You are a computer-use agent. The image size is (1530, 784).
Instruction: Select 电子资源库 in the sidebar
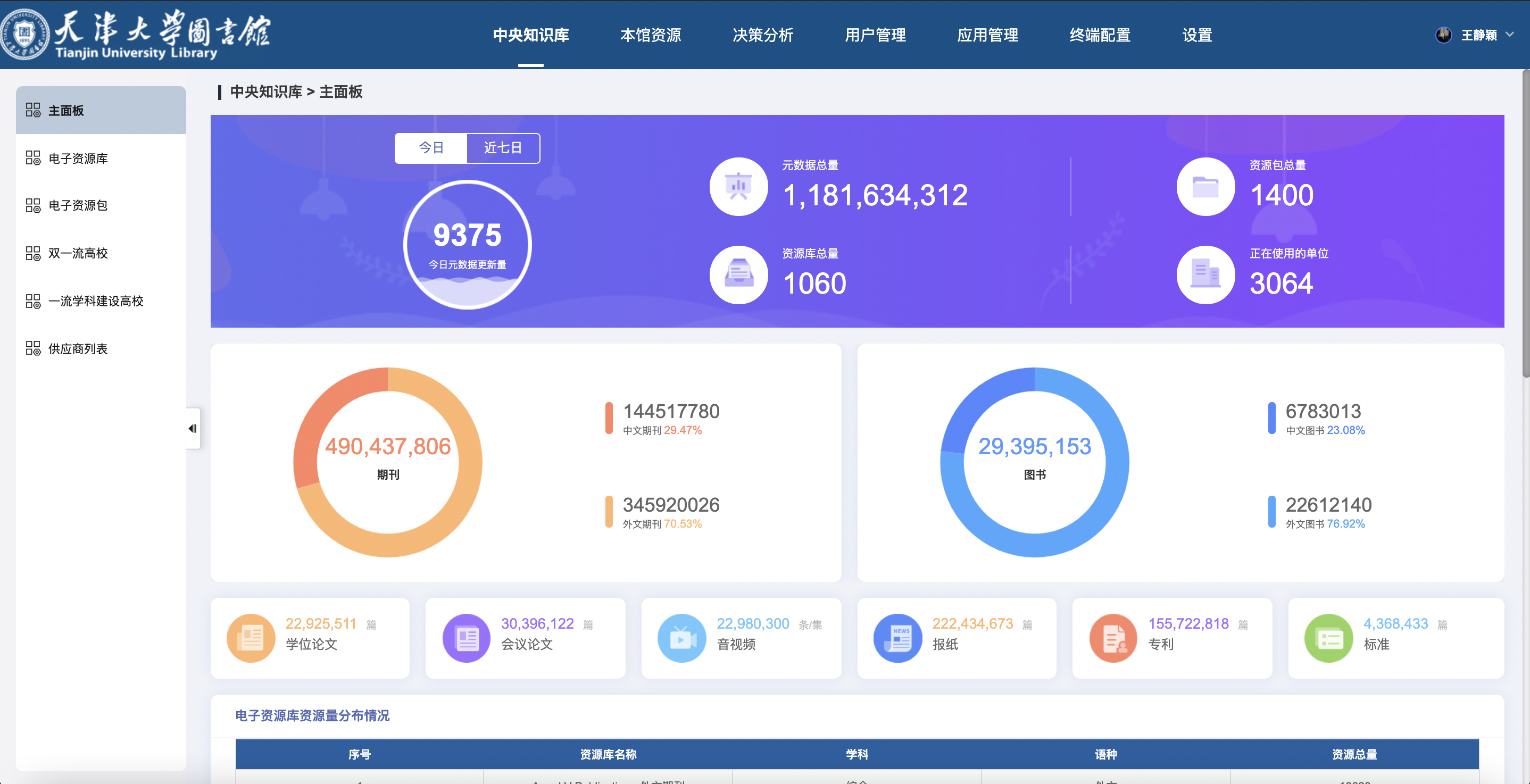(x=78, y=159)
